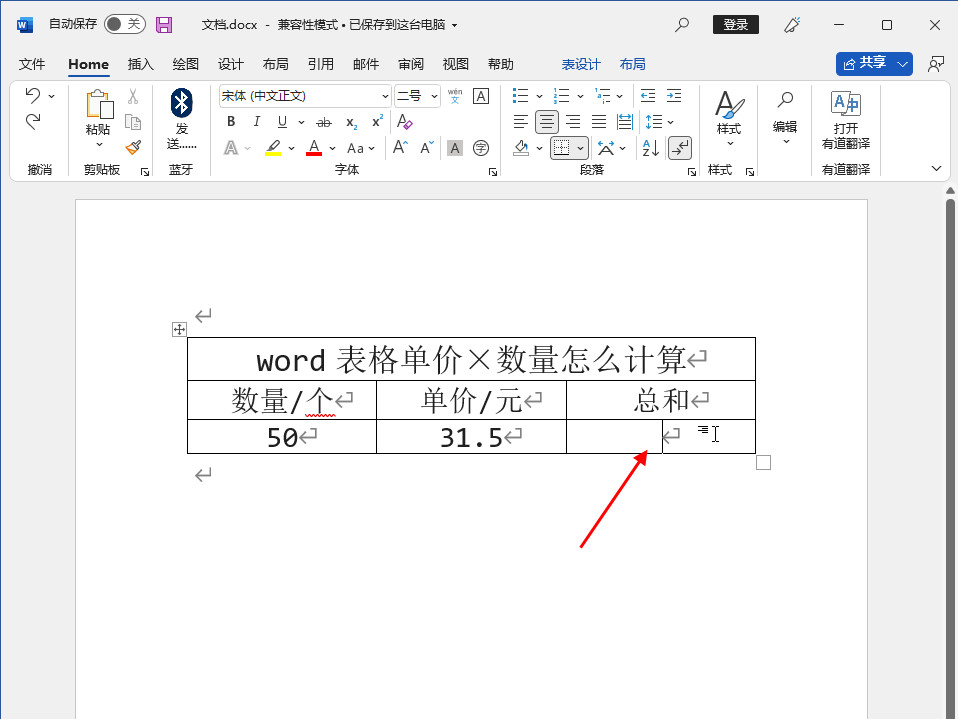
Task: Click the pen/coming soon icon in title bar
Action: point(792,25)
